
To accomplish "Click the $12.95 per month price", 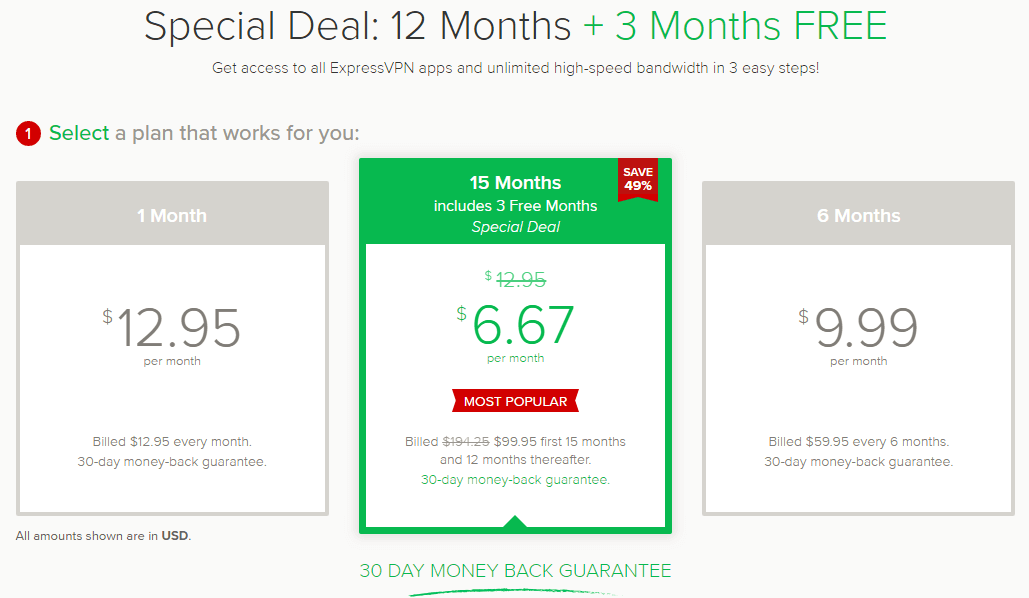I will (x=172, y=335).
